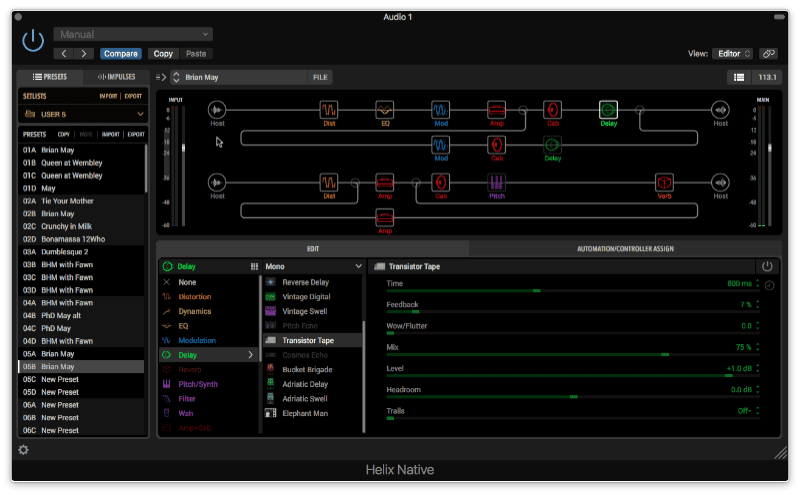This screenshot has height=495, width=800.
Task: Switch to the PRESETS tab
Action: pyautogui.click(x=50, y=77)
